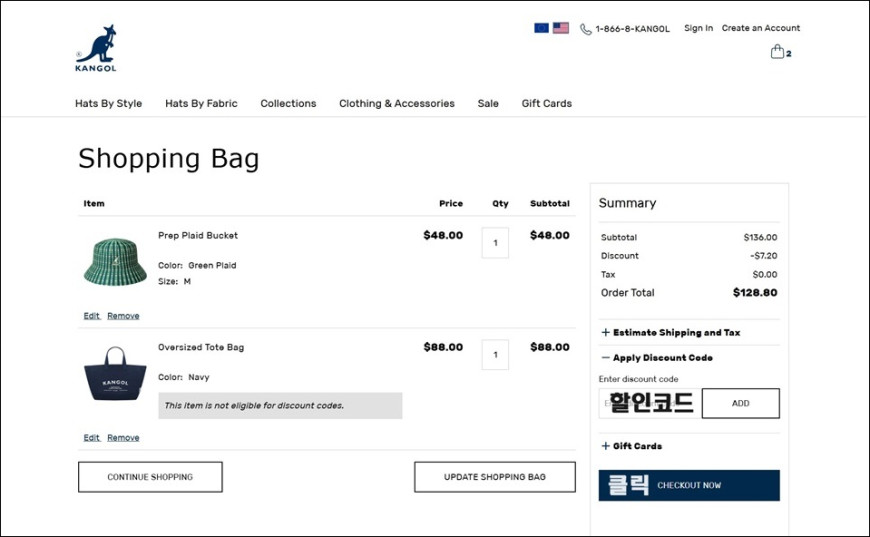This screenshot has width=870, height=537.
Task: Open the Clothing & Accessories menu
Action: pyautogui.click(x=397, y=103)
